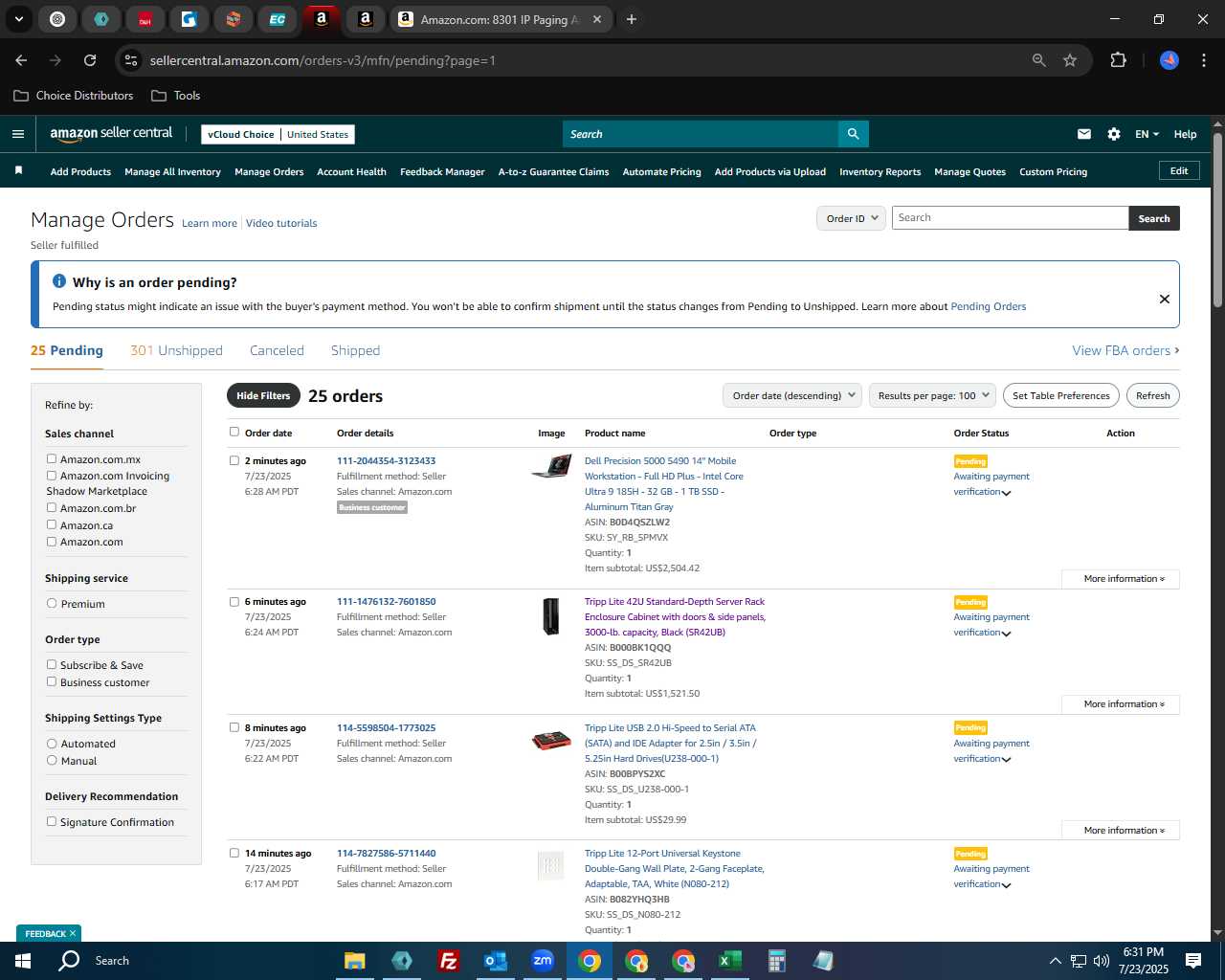The height and width of the screenshot is (980, 1225).
Task: Open Results per page: 100 dropdown
Action: 933,395
